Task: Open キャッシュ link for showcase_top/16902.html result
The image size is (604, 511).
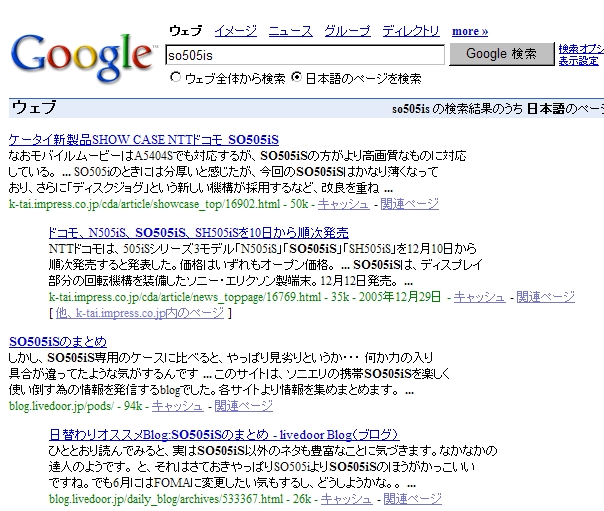Action: 343,204
